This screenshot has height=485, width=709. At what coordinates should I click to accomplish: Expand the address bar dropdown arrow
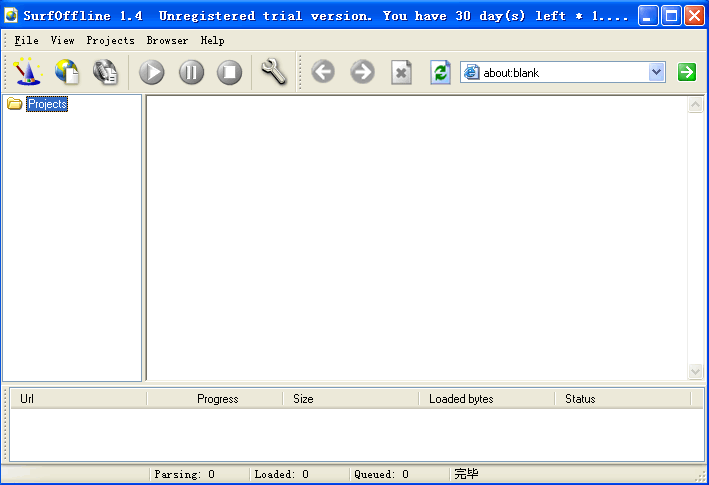click(657, 72)
